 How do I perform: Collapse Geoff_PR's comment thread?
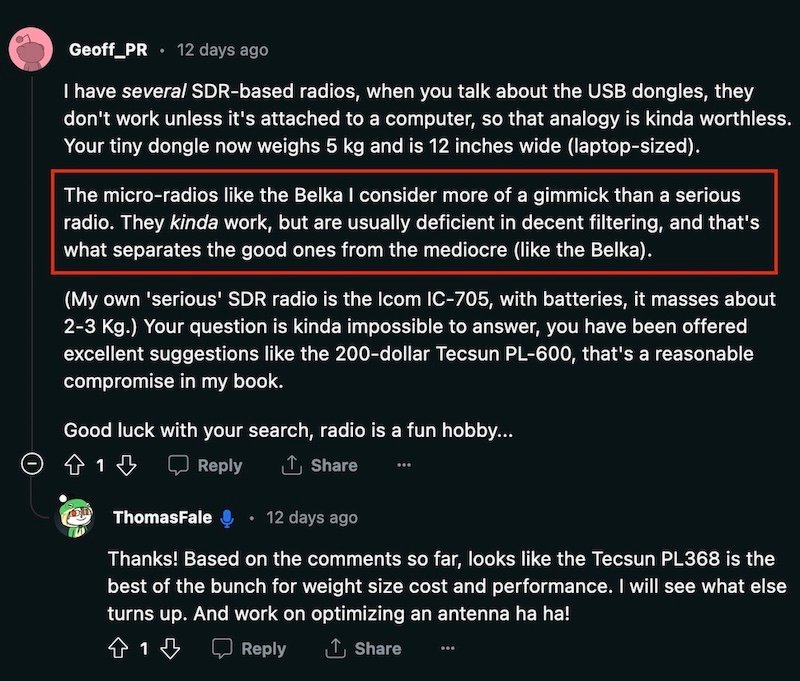tap(32, 465)
